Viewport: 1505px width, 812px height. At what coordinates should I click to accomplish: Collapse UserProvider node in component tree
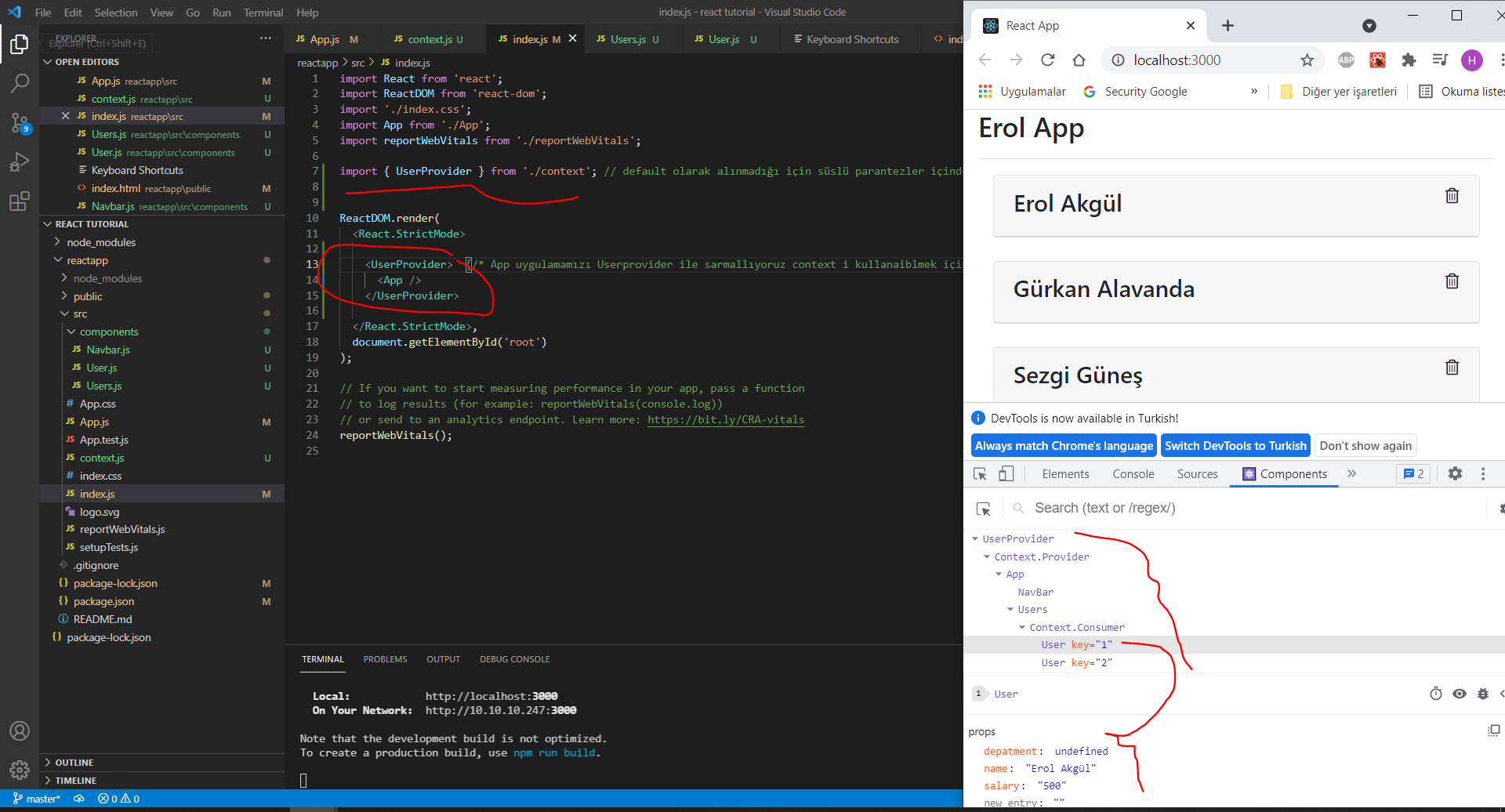(x=975, y=538)
